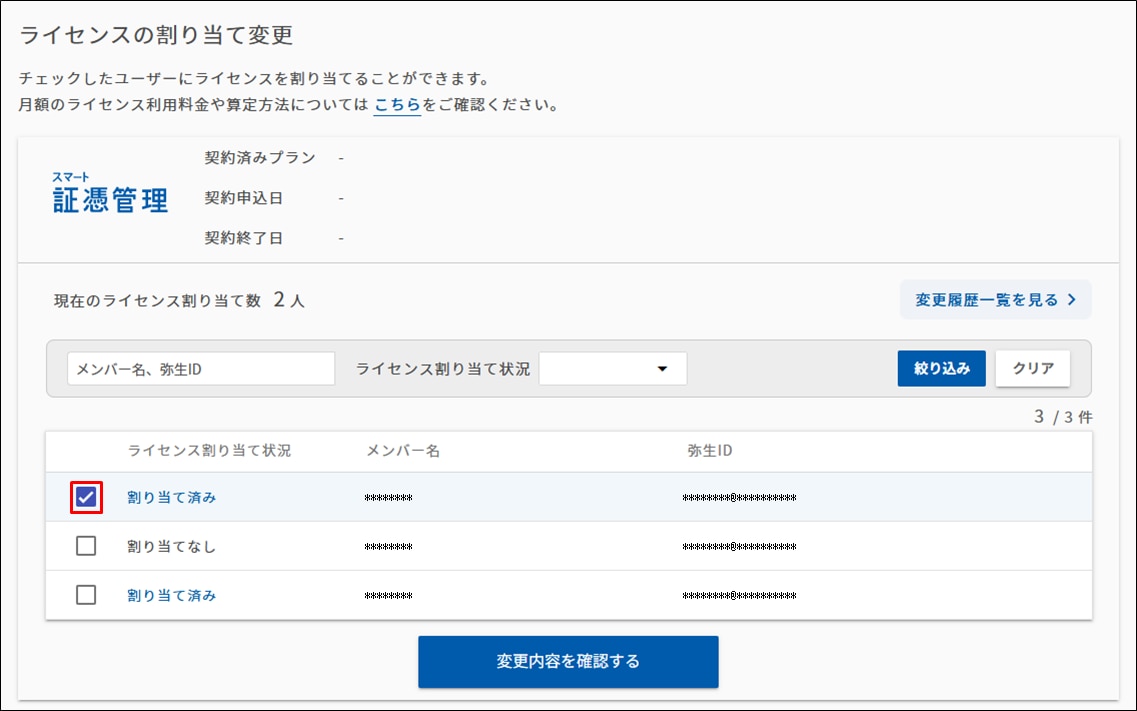The width and height of the screenshot is (1137, 711).
Task: Select the masked member name in first row
Action: [389, 497]
